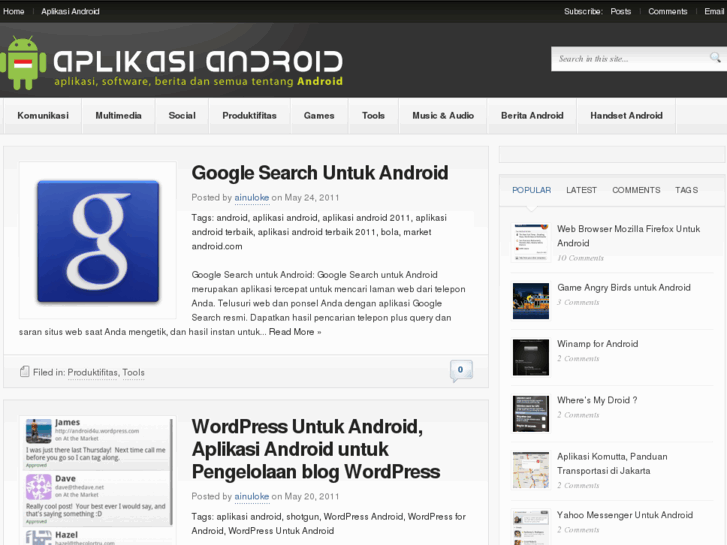This screenshot has width=727, height=545.
Task: Open Google Search Untuk Android post title
Action: 320,173
